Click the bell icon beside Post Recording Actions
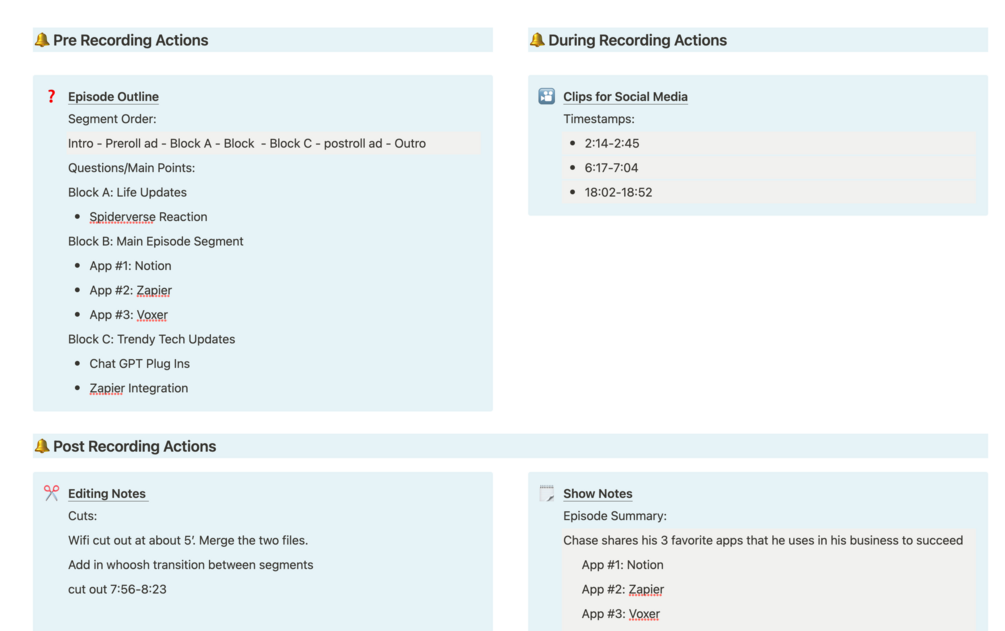Viewport: 1005px width, 631px height. coord(41,447)
